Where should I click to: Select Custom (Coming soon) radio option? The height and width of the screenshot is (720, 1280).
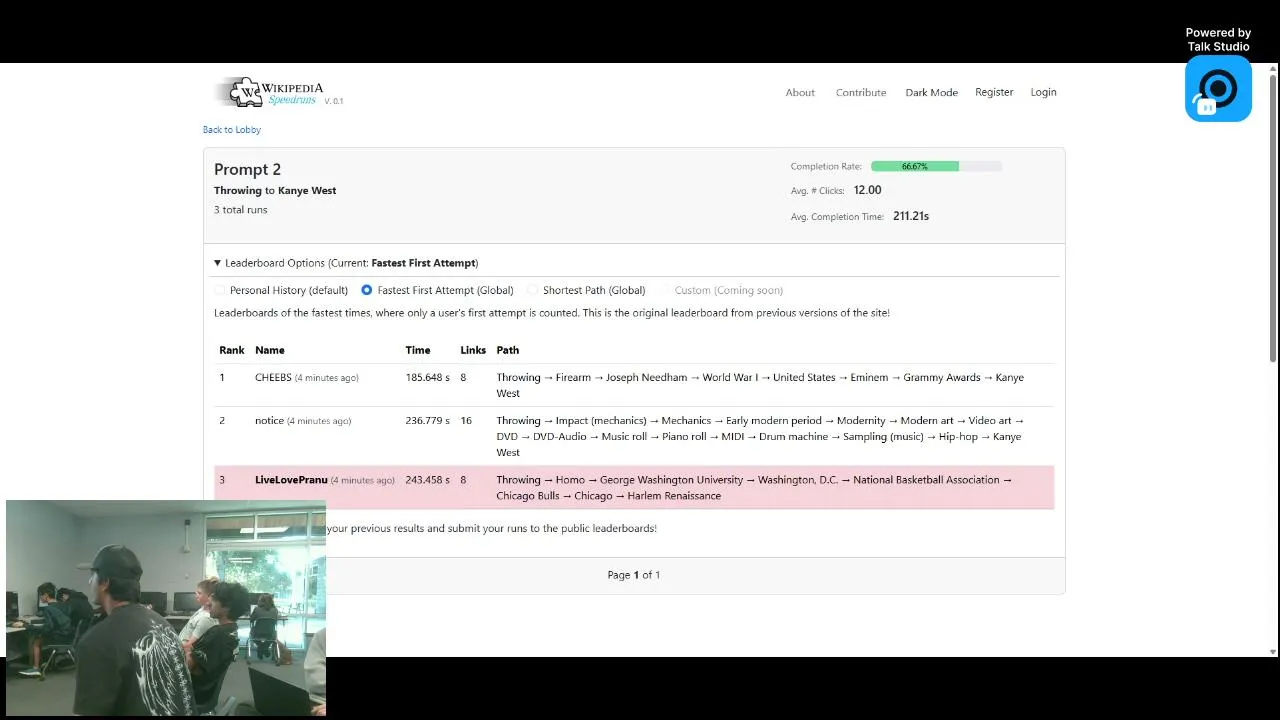coord(665,290)
